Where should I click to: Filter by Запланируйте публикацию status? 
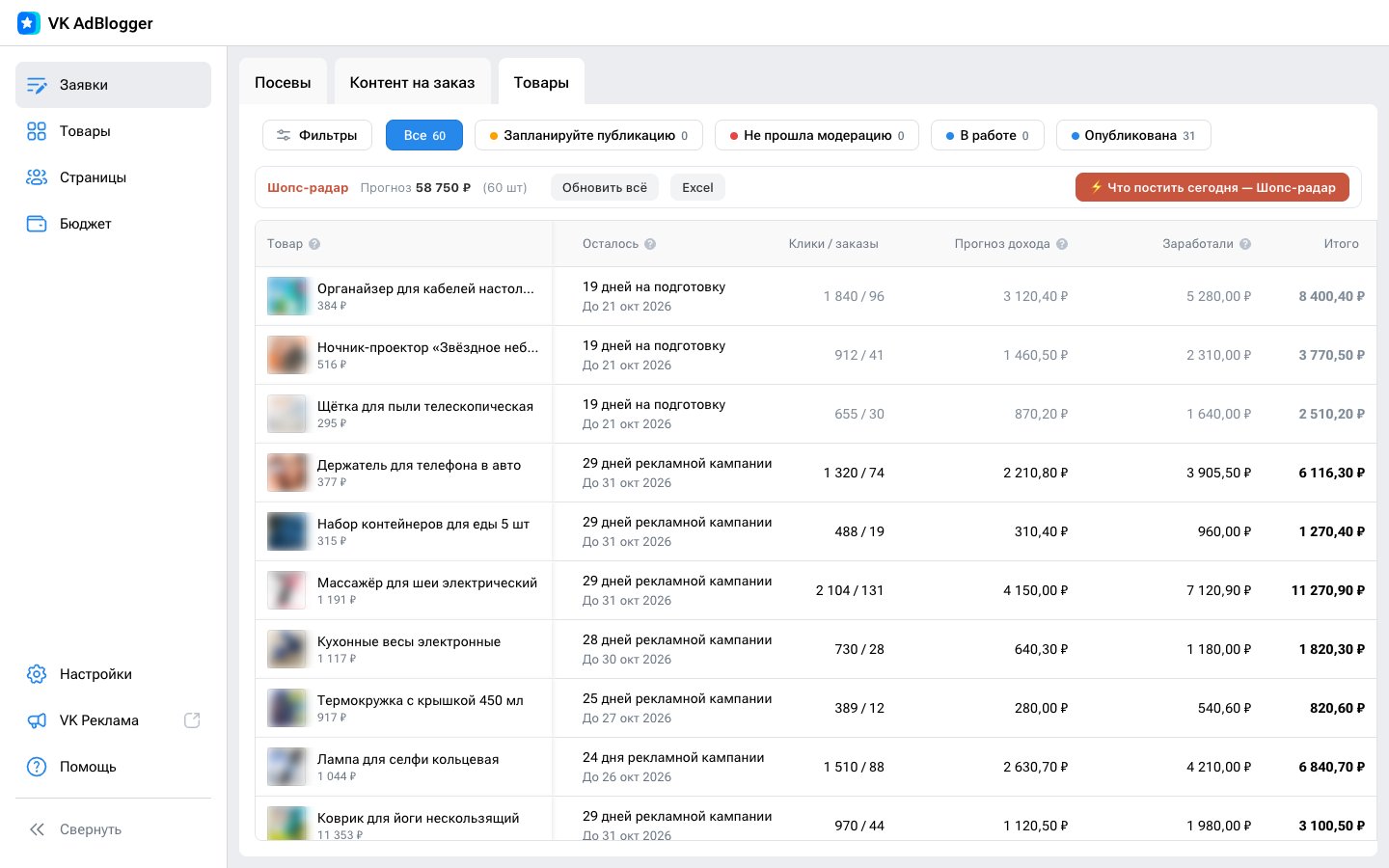[x=588, y=135]
